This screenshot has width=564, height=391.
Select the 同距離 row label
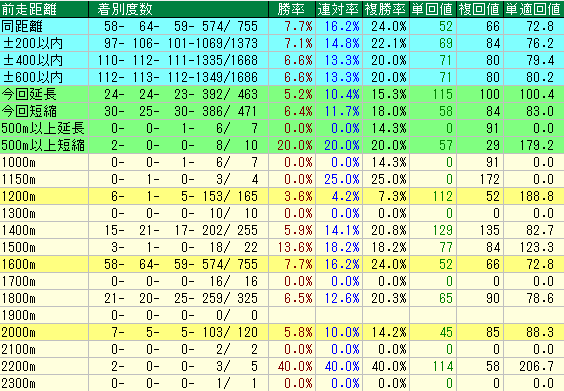tap(22, 26)
